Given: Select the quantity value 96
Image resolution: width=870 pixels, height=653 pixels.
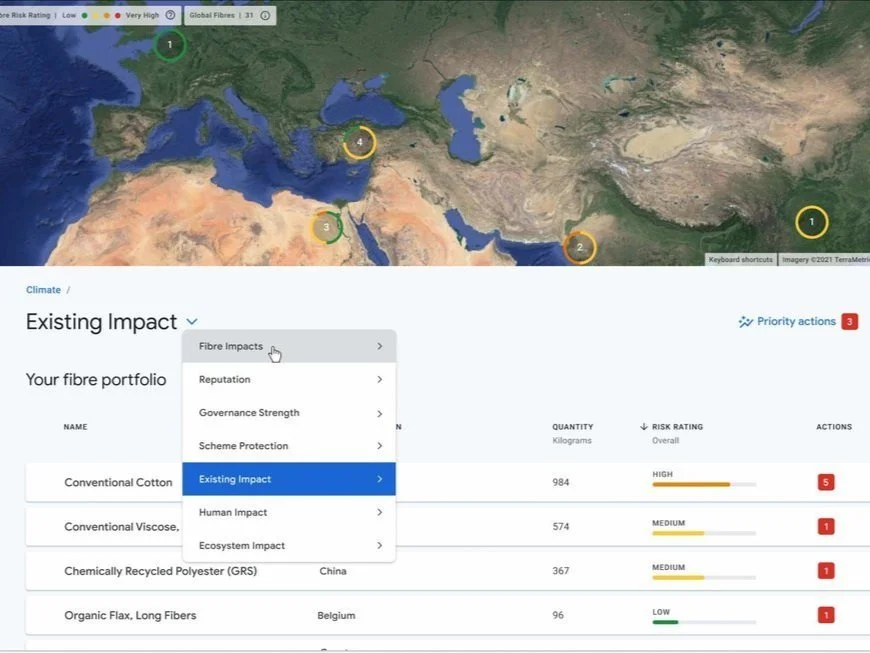Looking at the screenshot, I should pyautogui.click(x=558, y=615).
